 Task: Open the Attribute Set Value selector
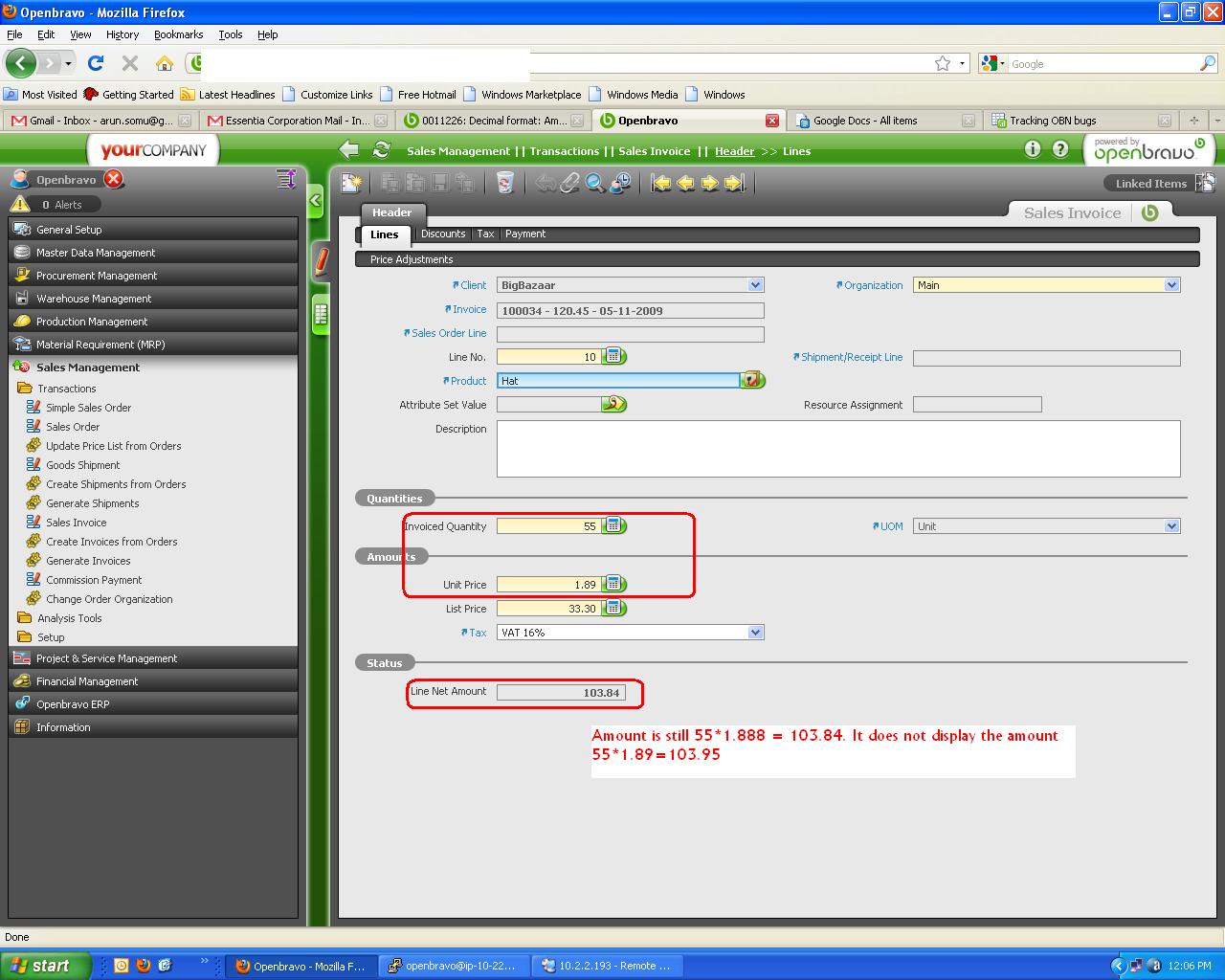[x=614, y=405]
